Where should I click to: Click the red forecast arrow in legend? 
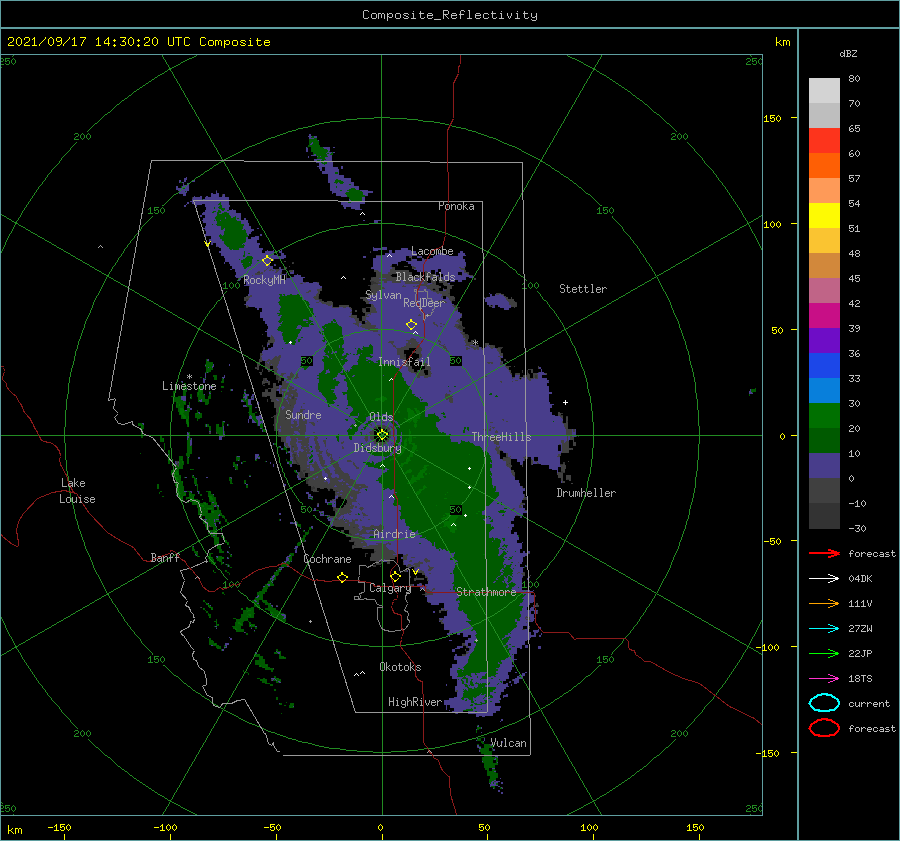click(824, 553)
